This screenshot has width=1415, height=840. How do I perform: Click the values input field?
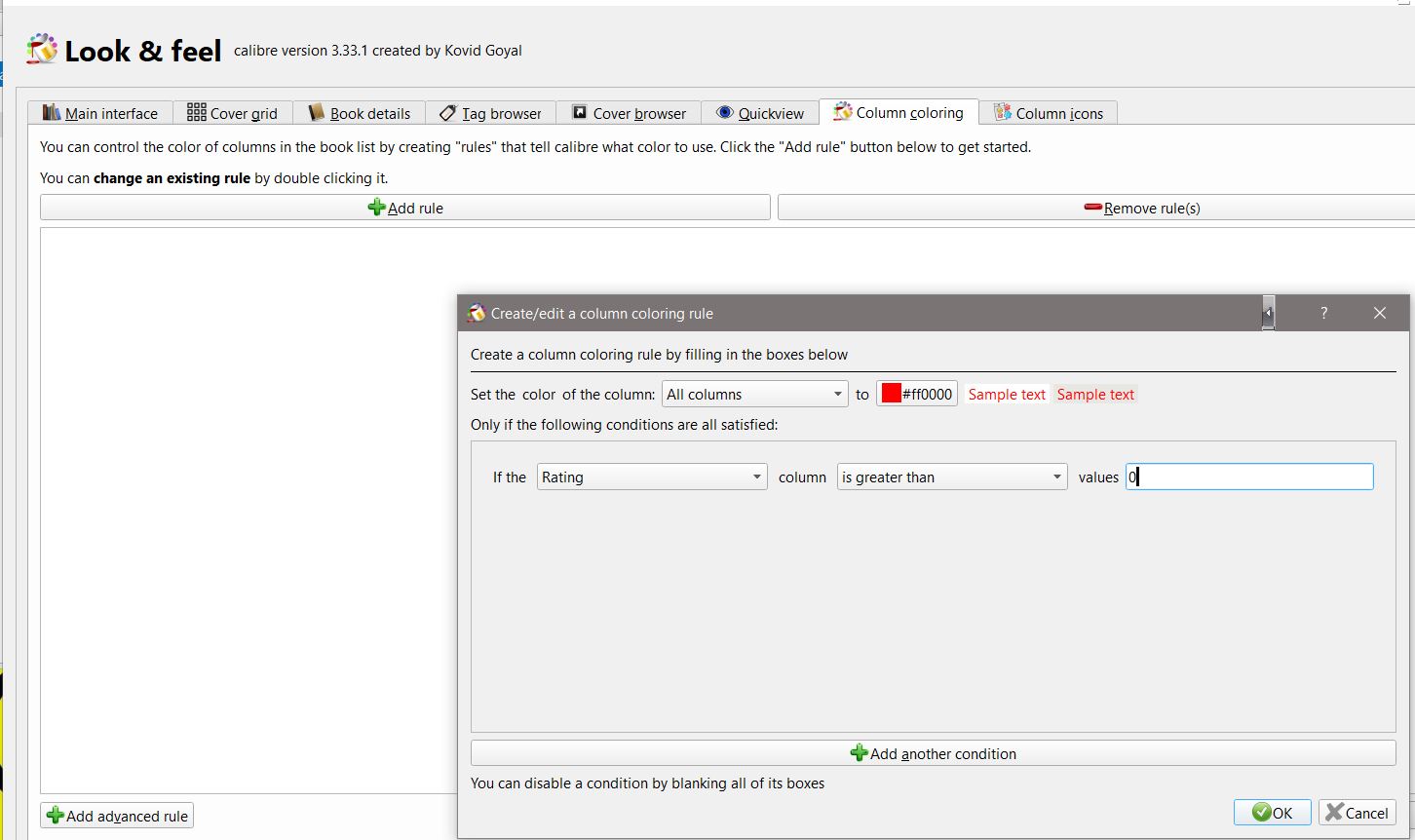[x=1249, y=477]
